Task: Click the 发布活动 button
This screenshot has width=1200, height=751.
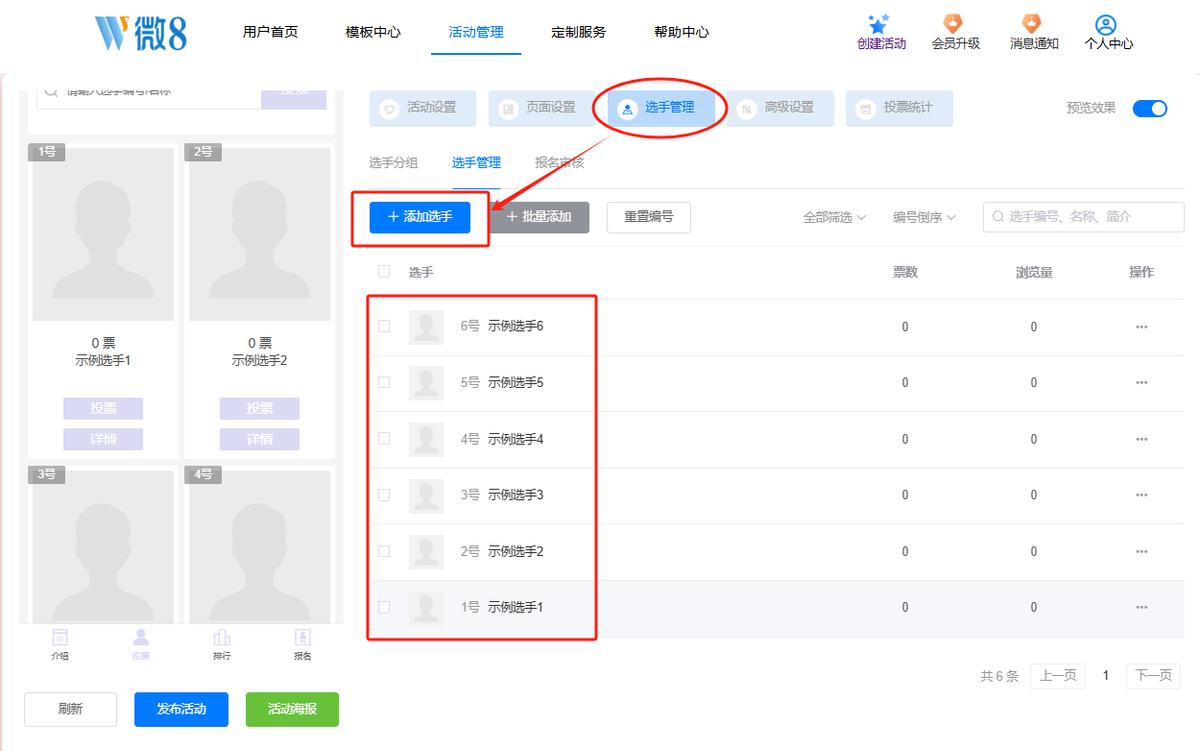Action: [x=181, y=709]
